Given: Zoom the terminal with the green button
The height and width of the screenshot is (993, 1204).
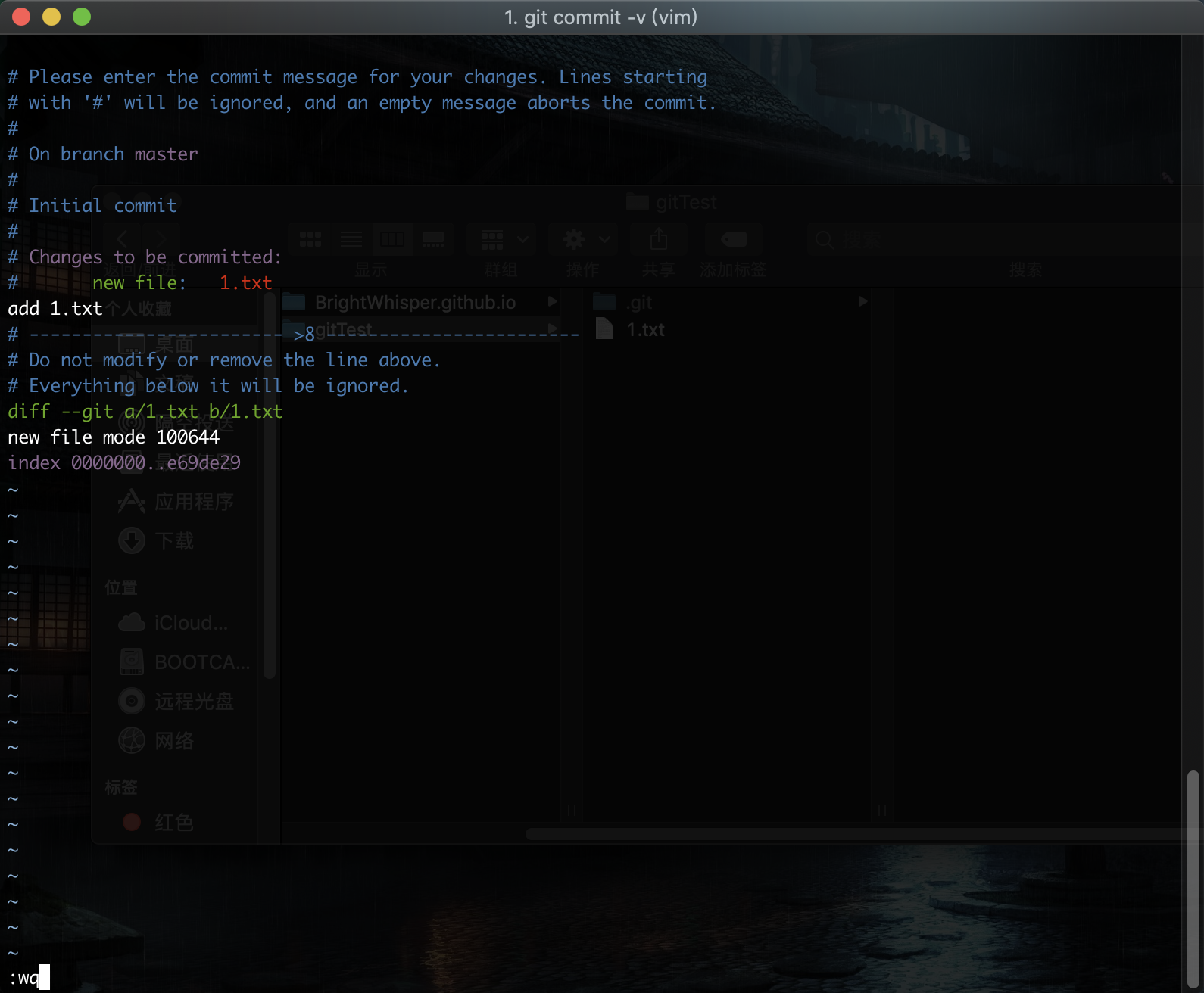Looking at the screenshot, I should (82, 17).
